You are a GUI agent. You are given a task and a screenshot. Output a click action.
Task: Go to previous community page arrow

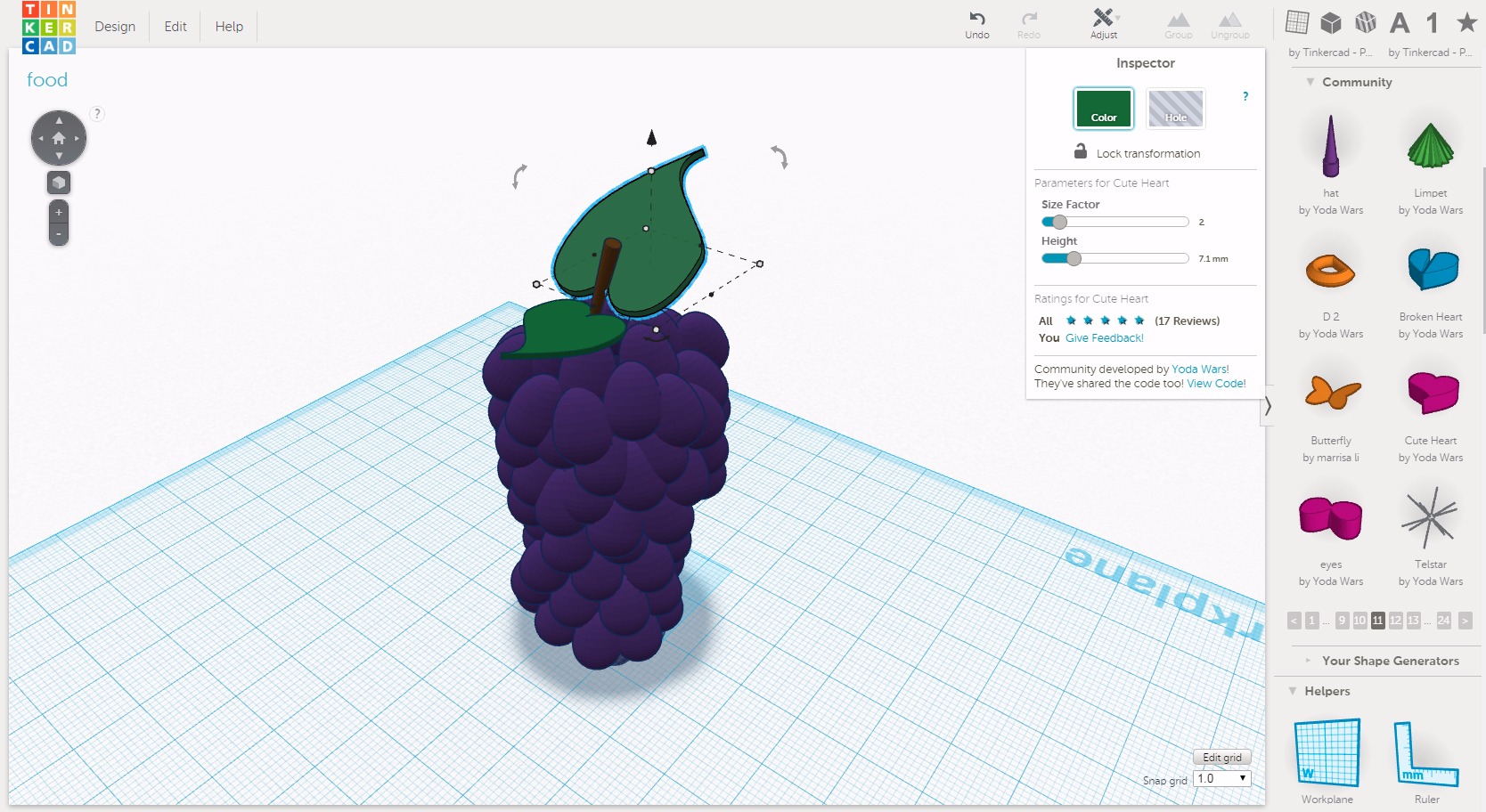point(1294,621)
